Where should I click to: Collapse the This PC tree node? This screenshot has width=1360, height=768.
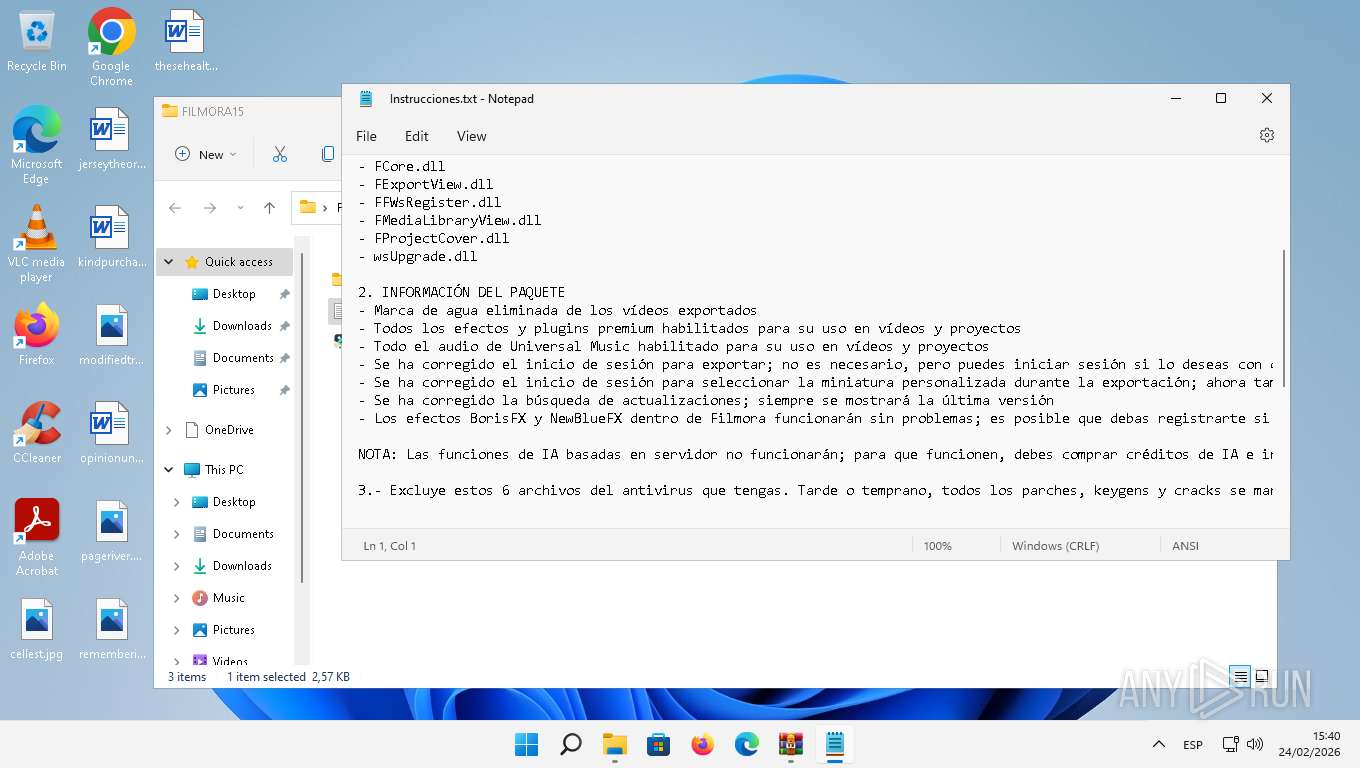168,470
